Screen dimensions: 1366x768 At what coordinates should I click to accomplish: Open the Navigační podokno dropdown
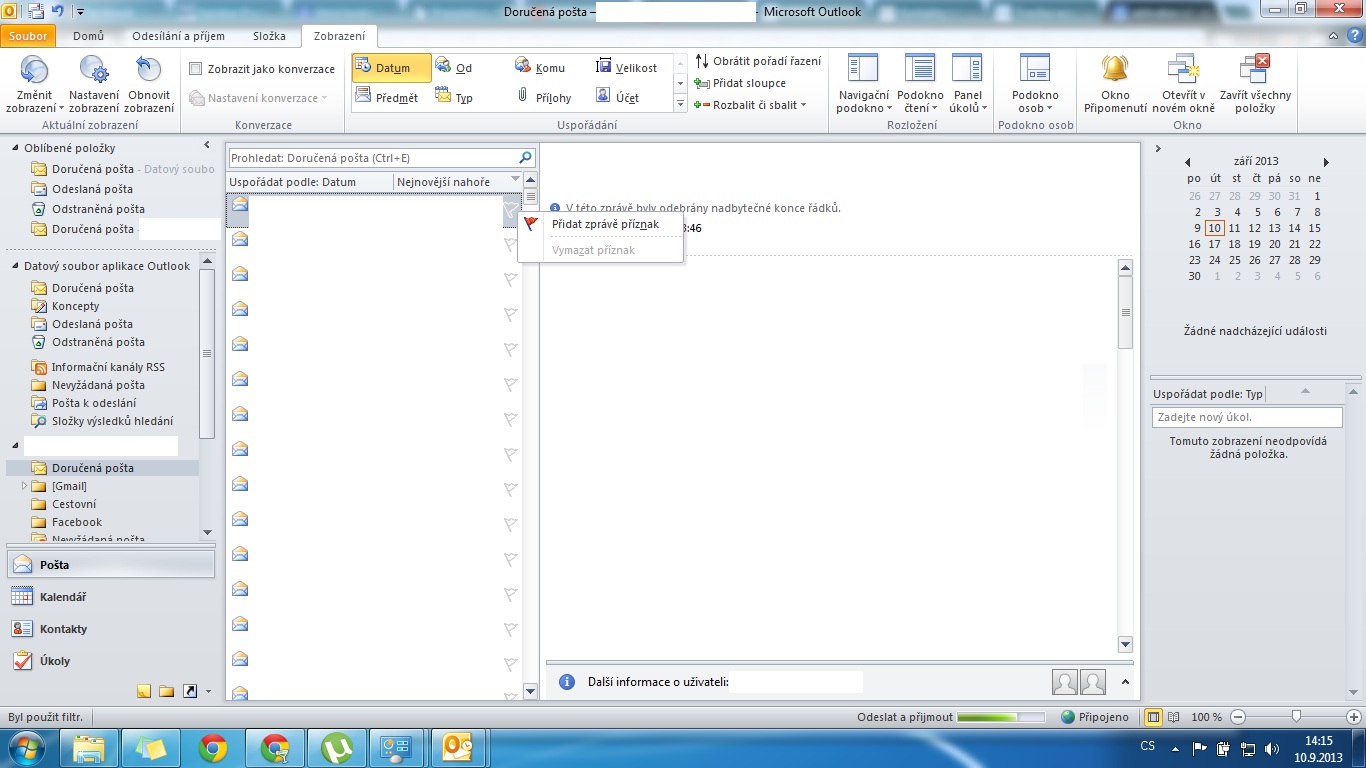(863, 84)
